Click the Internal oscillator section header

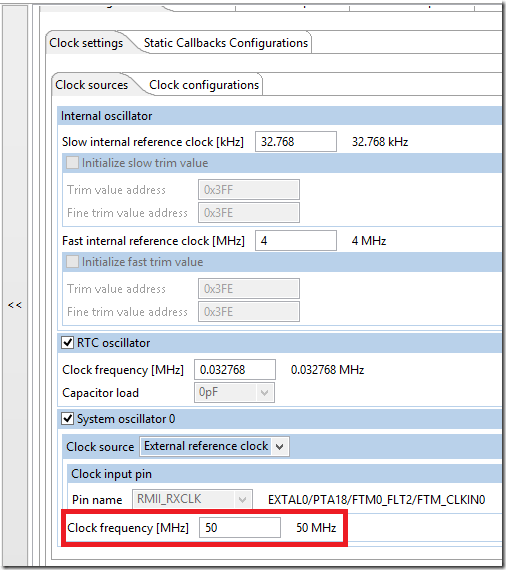280,116
